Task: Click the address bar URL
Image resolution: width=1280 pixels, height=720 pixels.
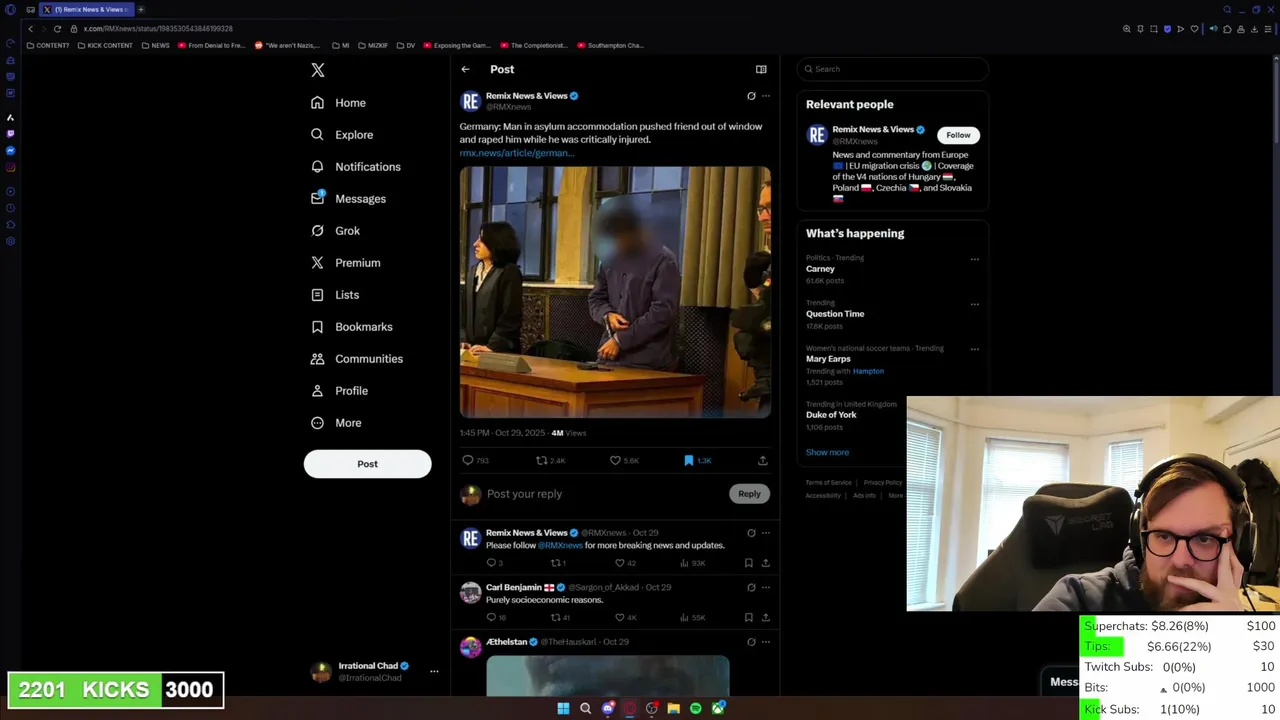Action: click(158, 29)
